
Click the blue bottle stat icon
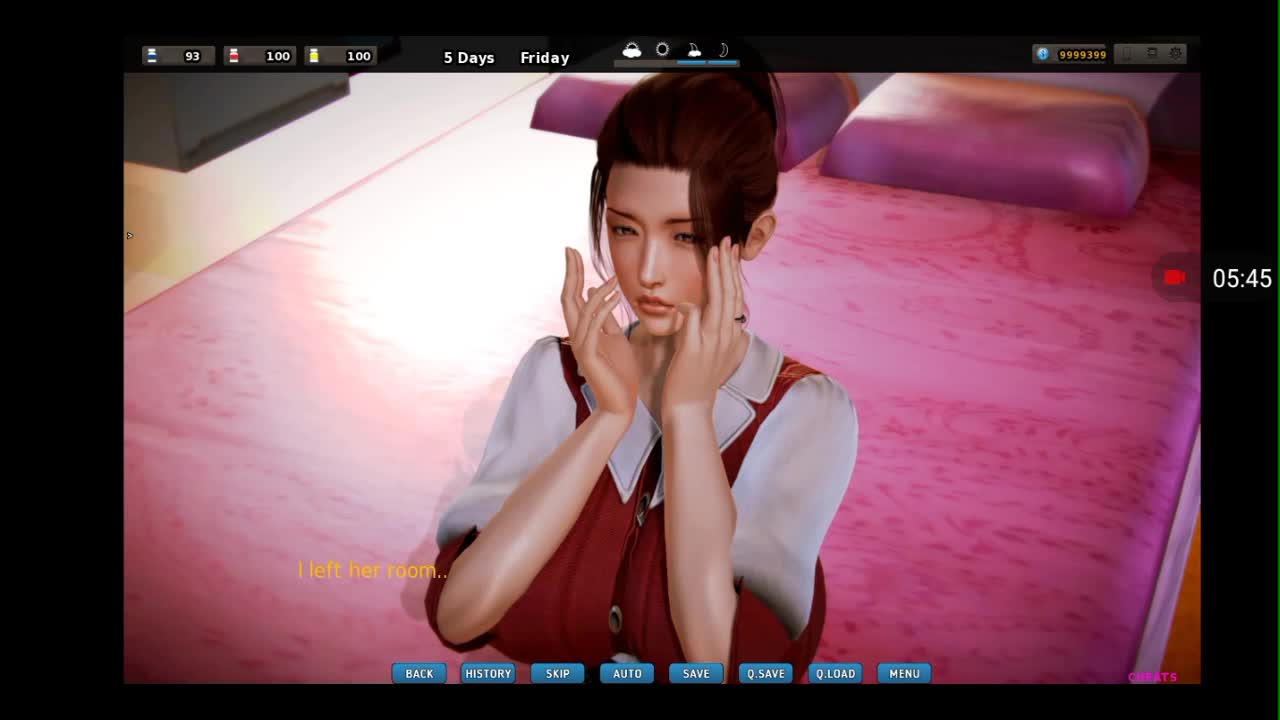pos(152,56)
